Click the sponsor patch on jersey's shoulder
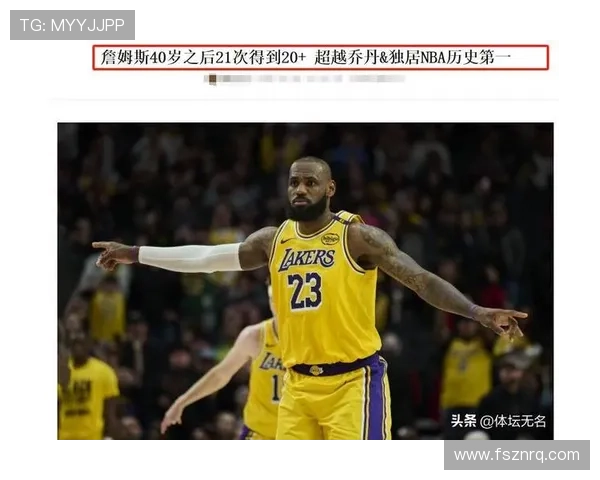Viewport: 600px width, 480px height. tap(330, 239)
